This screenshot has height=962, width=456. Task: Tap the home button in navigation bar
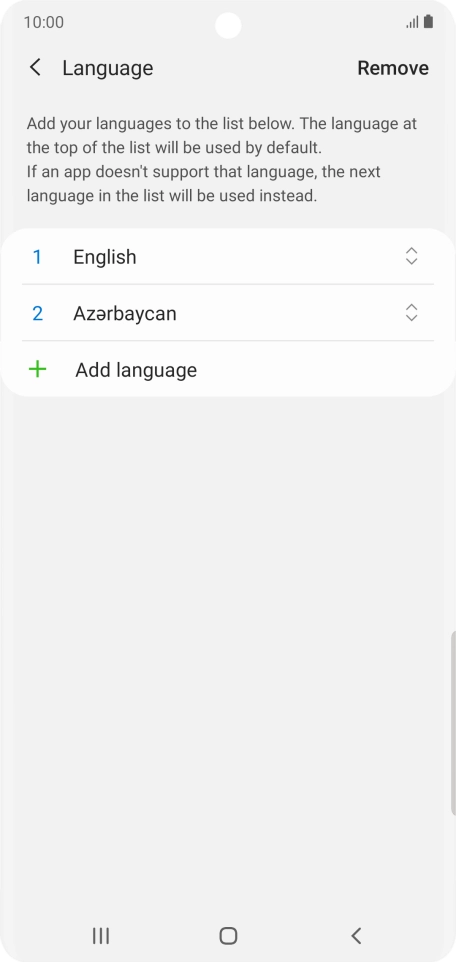[x=228, y=936]
